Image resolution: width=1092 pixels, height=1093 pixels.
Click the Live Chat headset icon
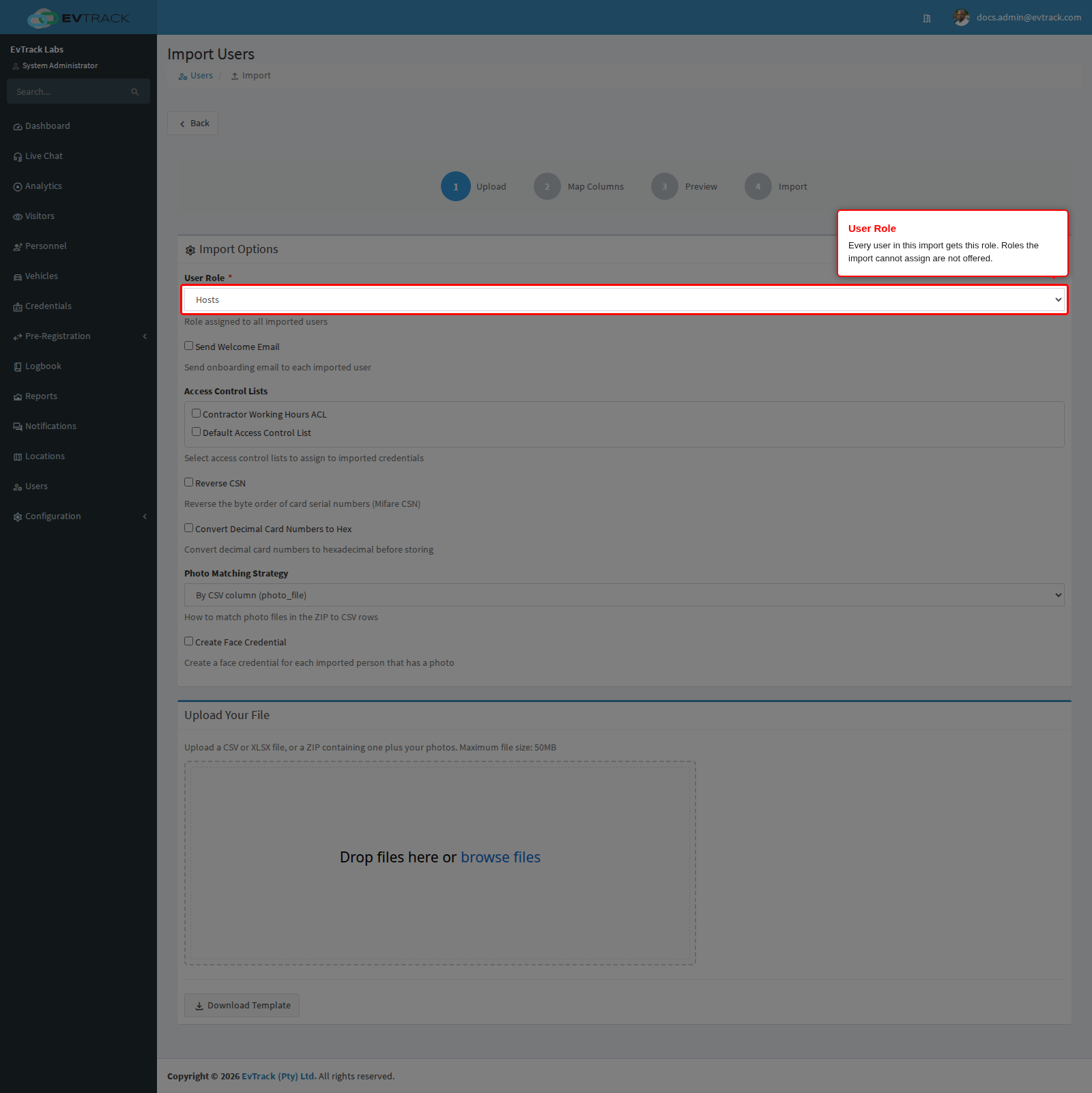[18, 157]
